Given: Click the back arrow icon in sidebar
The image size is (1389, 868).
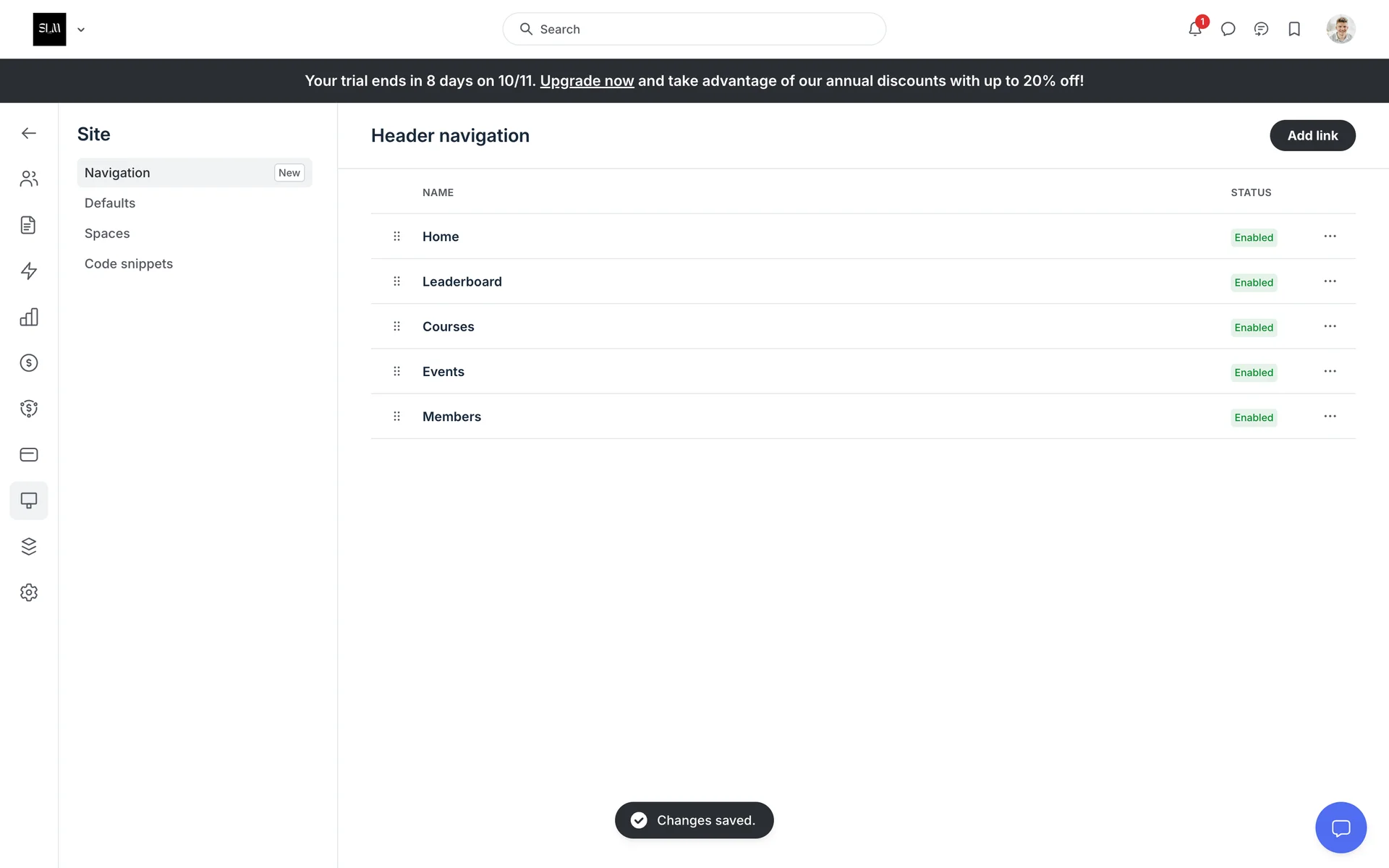Looking at the screenshot, I should pyautogui.click(x=29, y=133).
